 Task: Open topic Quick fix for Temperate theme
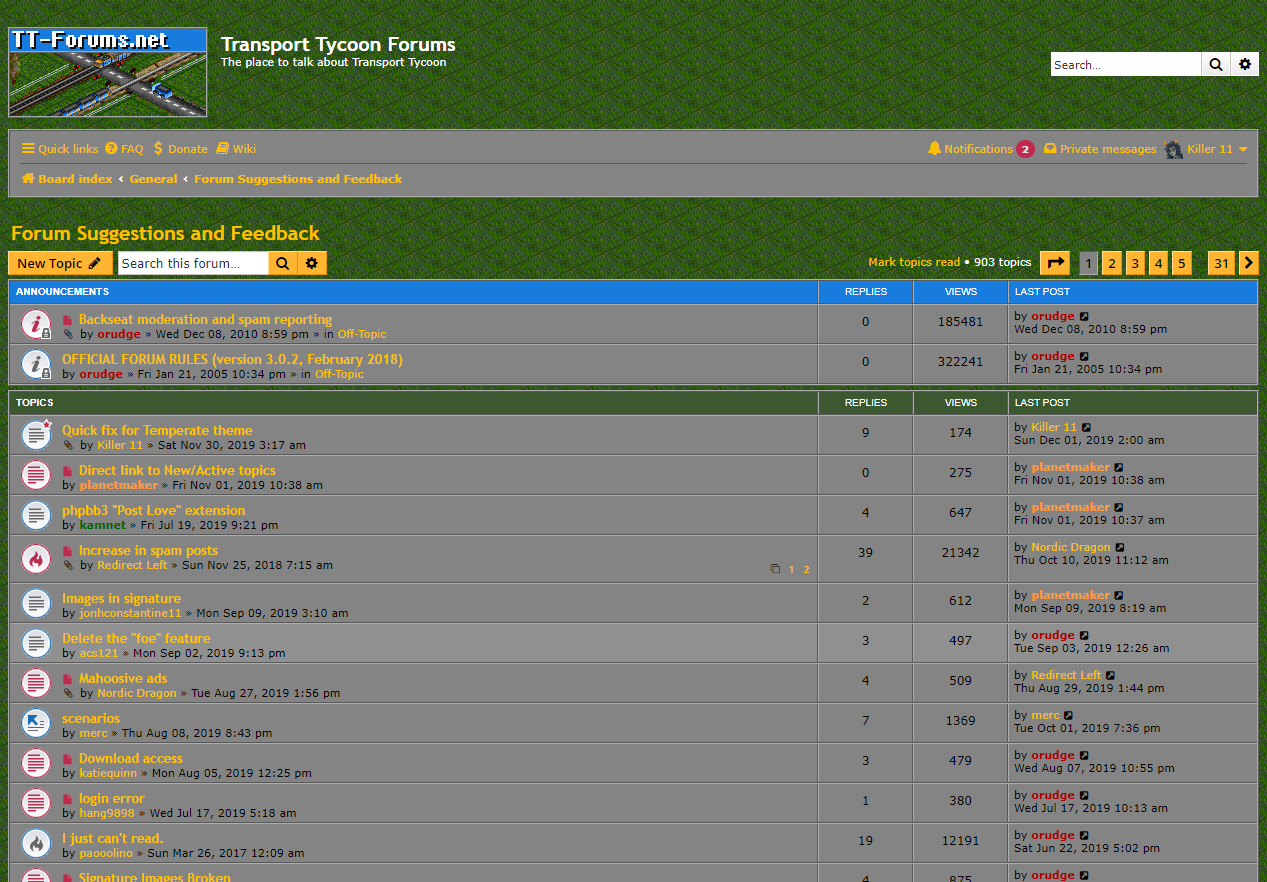click(157, 430)
